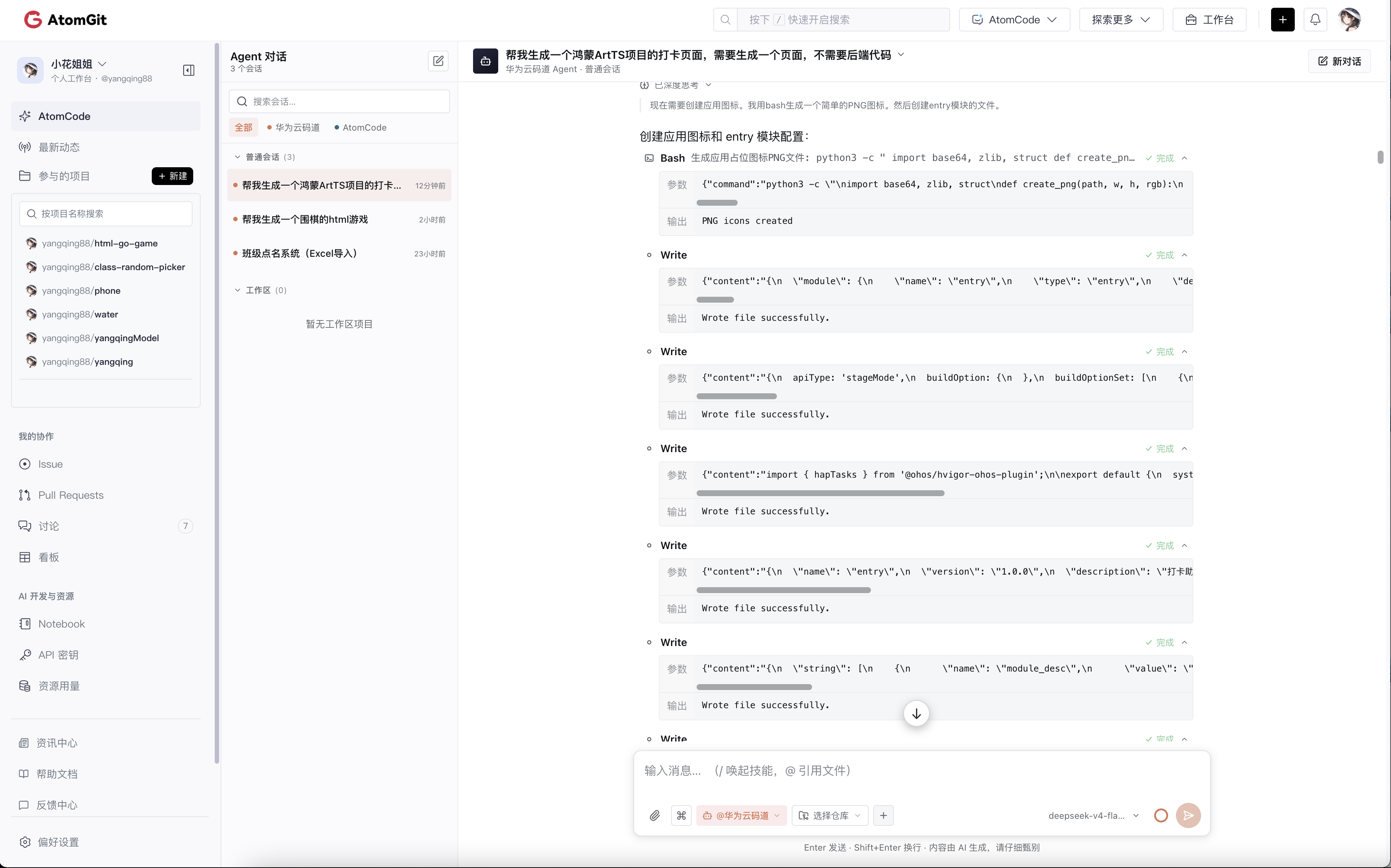Open 帮我生成一个围棋的html游戏 conversation
Viewport: 1391px width, 868px height.
339,219
